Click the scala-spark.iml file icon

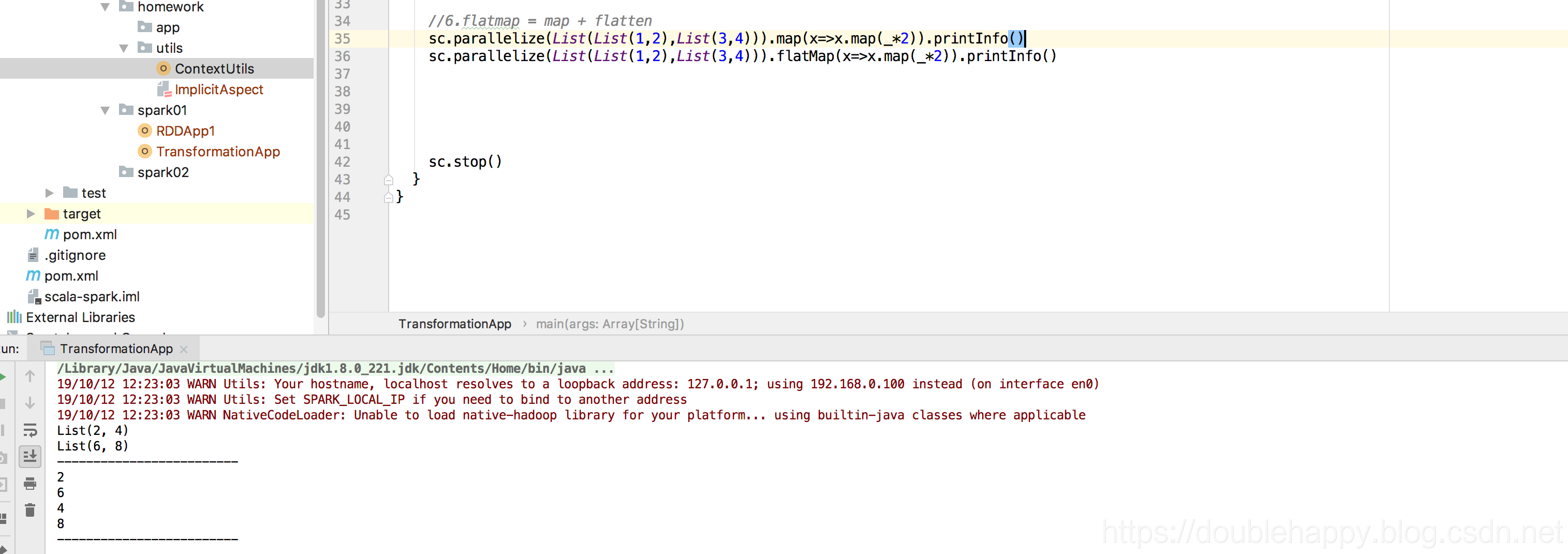(34, 297)
